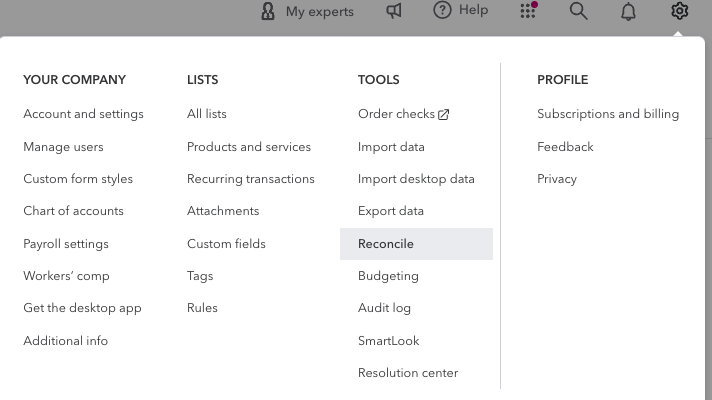The width and height of the screenshot is (712, 400).
Task: Open Rules list
Action: 203,308
